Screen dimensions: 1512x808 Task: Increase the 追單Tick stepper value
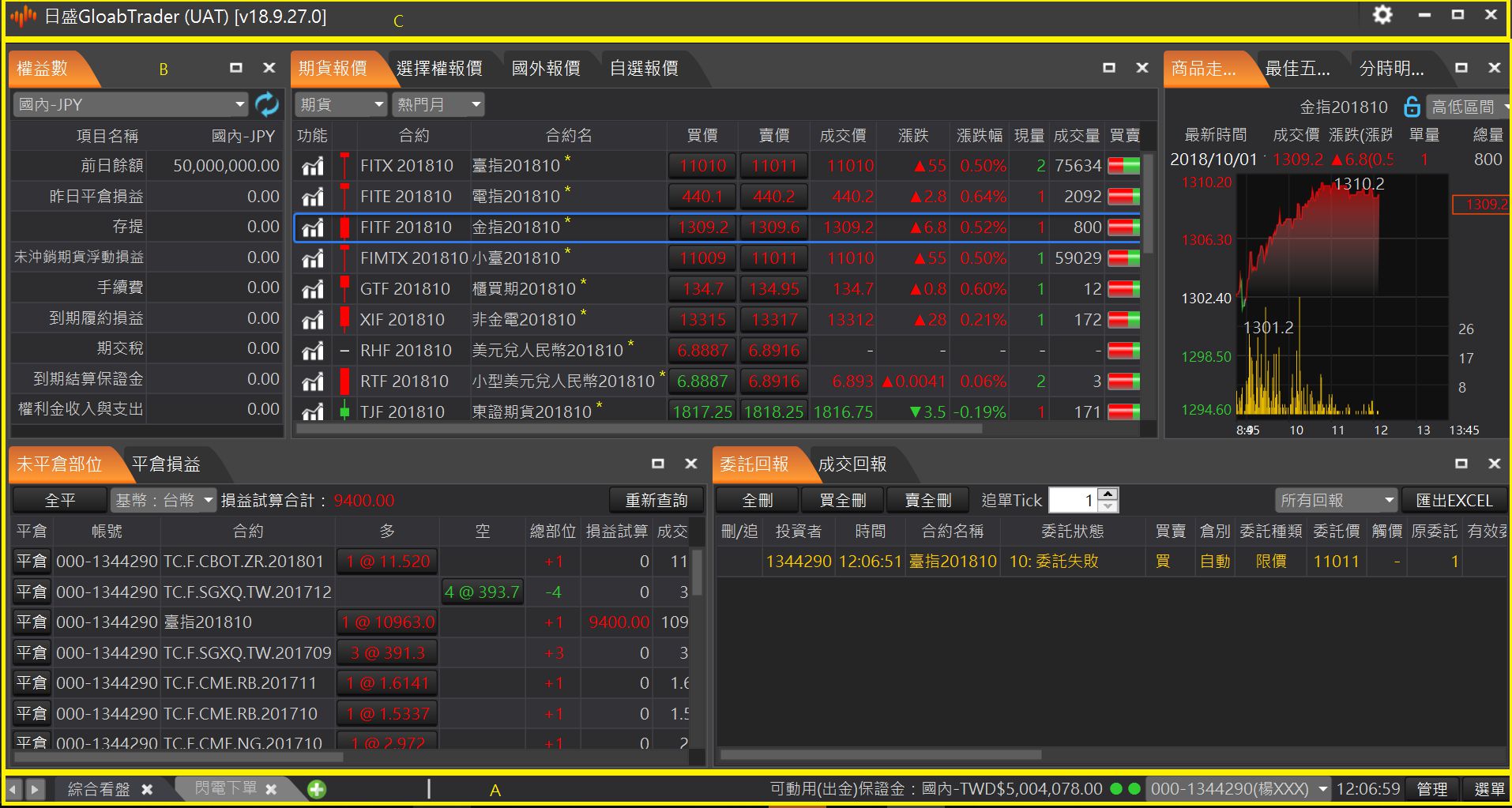click(x=1108, y=494)
